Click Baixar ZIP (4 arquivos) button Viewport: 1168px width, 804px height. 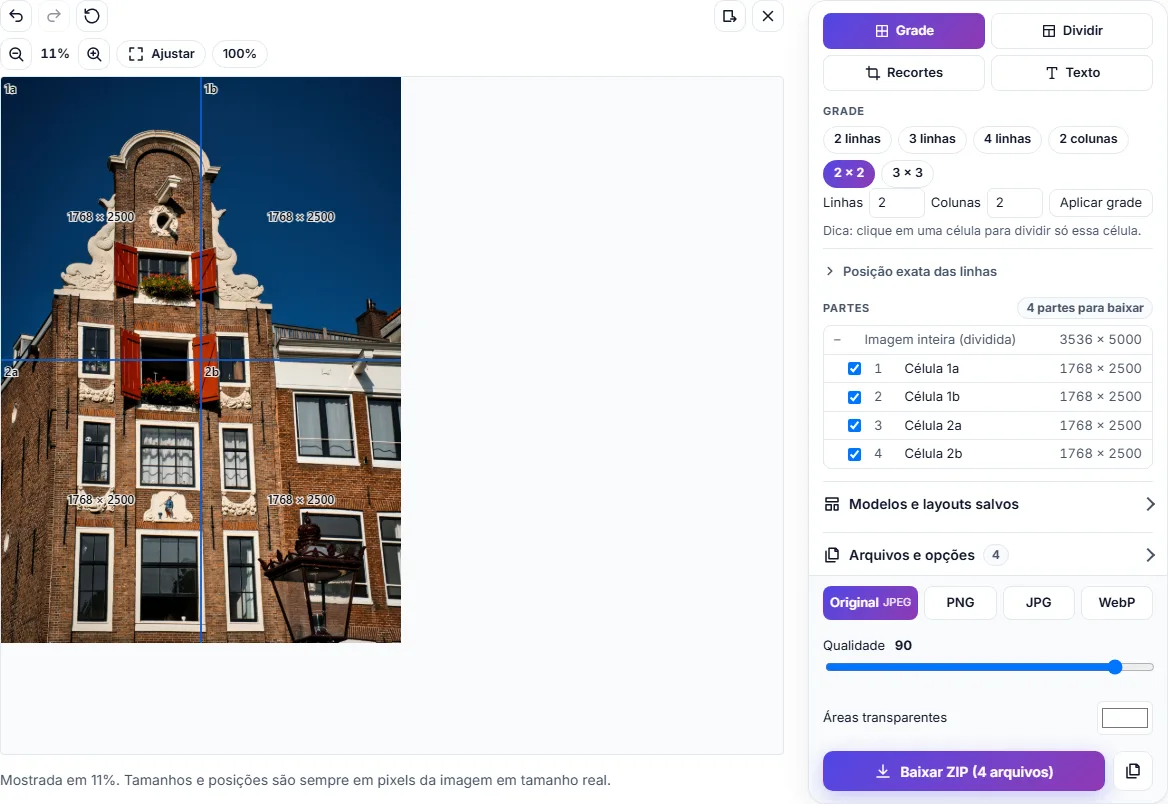tap(963, 771)
